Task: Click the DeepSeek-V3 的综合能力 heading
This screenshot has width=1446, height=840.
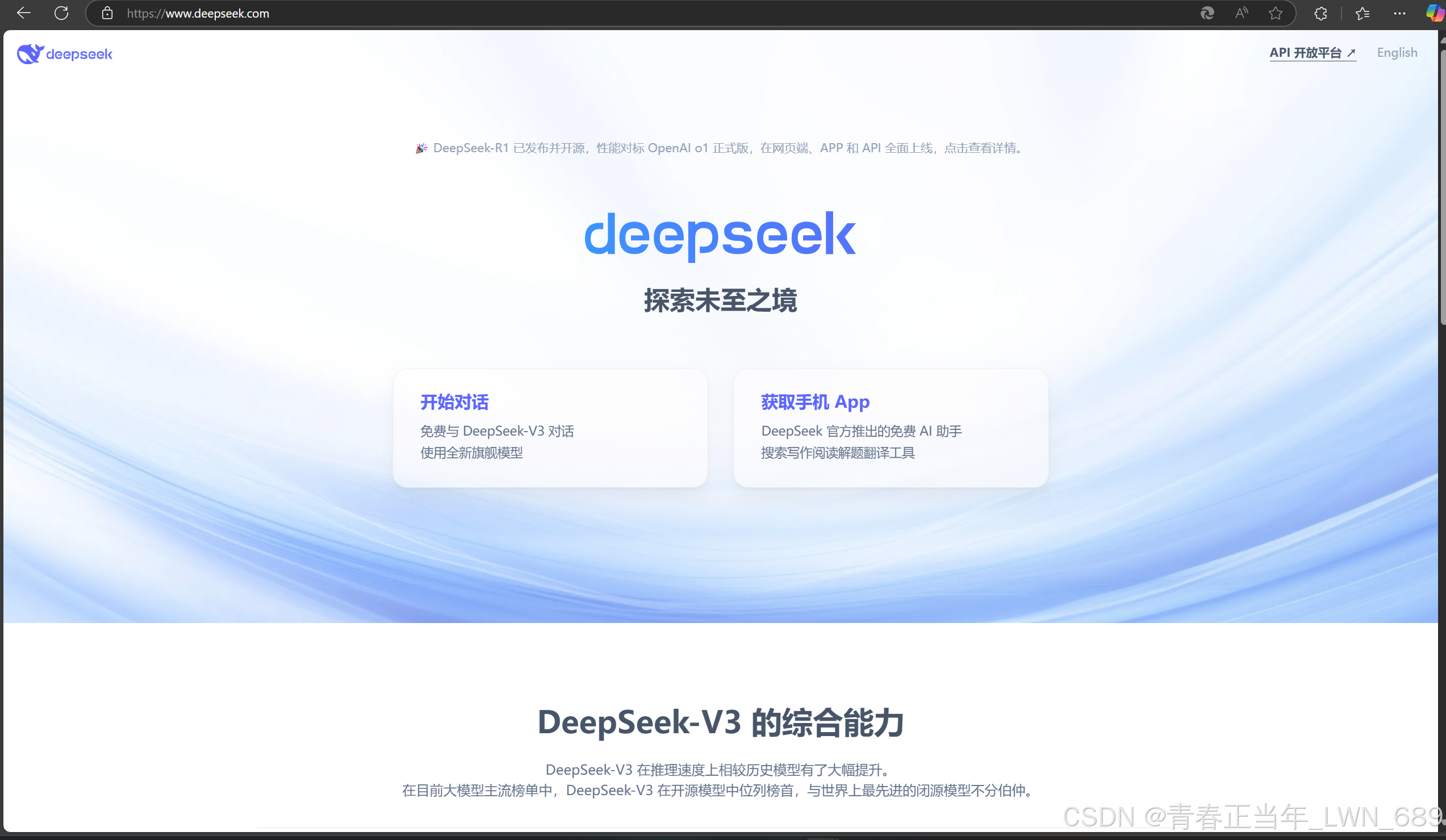Action: click(720, 722)
